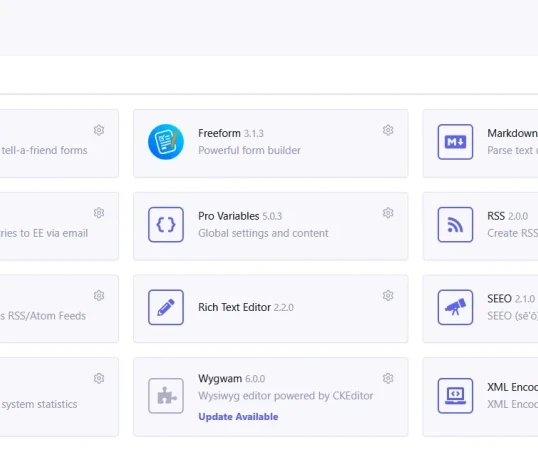Click 'Global settings and content' description
The height and width of the screenshot is (450, 538).
(x=263, y=233)
